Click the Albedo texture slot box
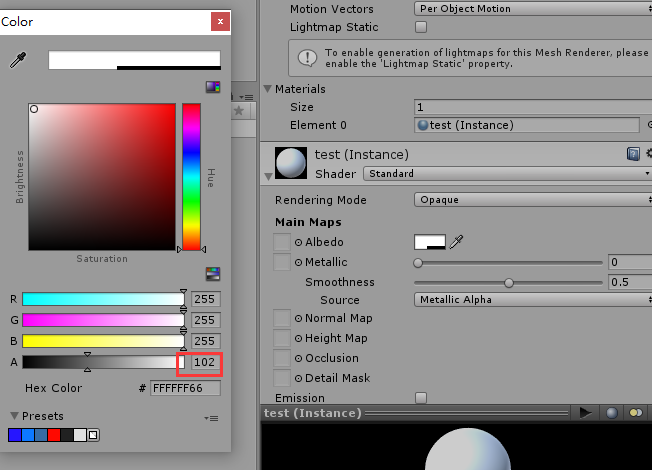Screen dimensions: 652x470 click(x=282, y=242)
